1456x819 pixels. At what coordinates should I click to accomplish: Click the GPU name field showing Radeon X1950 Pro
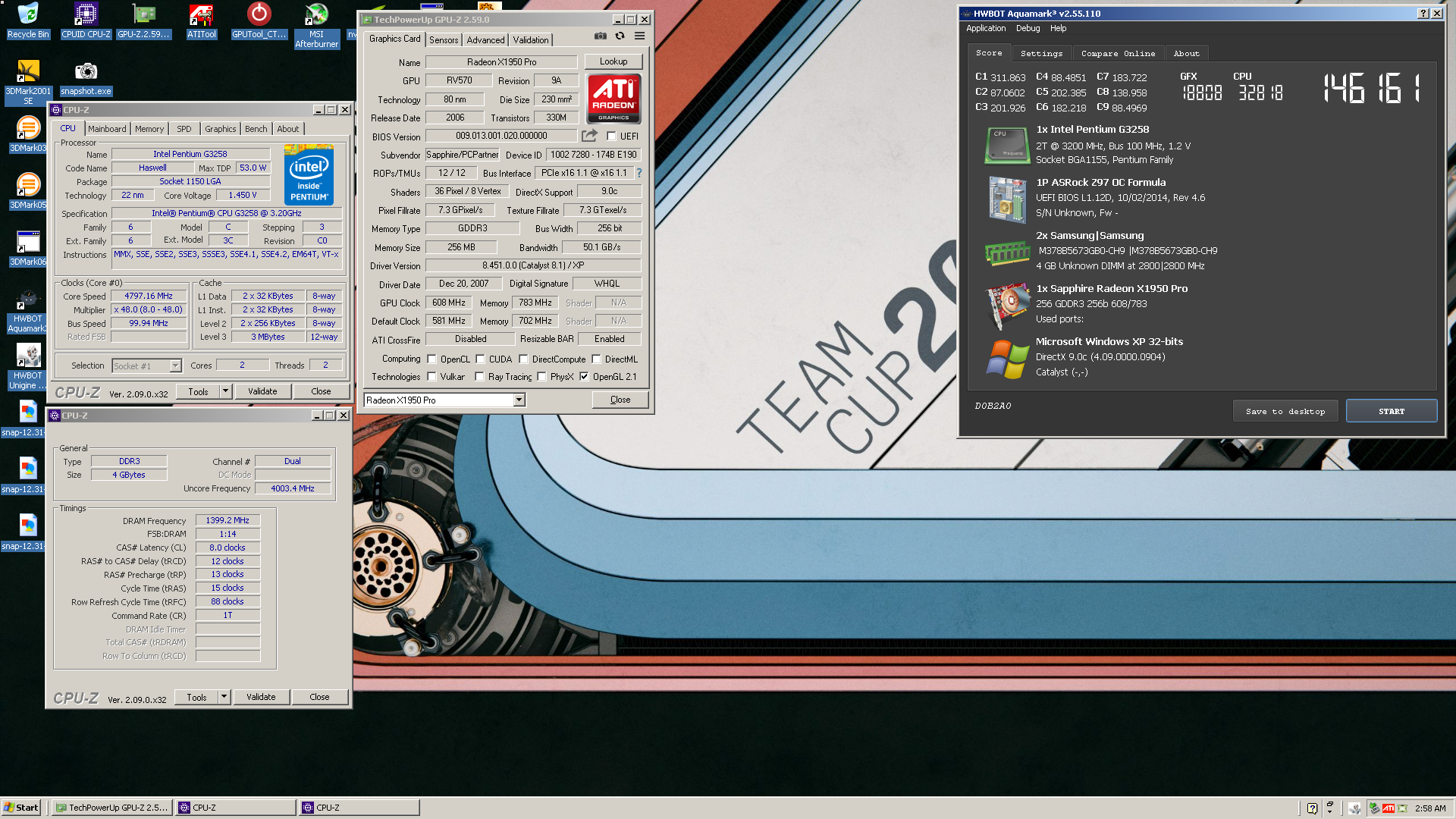point(501,62)
